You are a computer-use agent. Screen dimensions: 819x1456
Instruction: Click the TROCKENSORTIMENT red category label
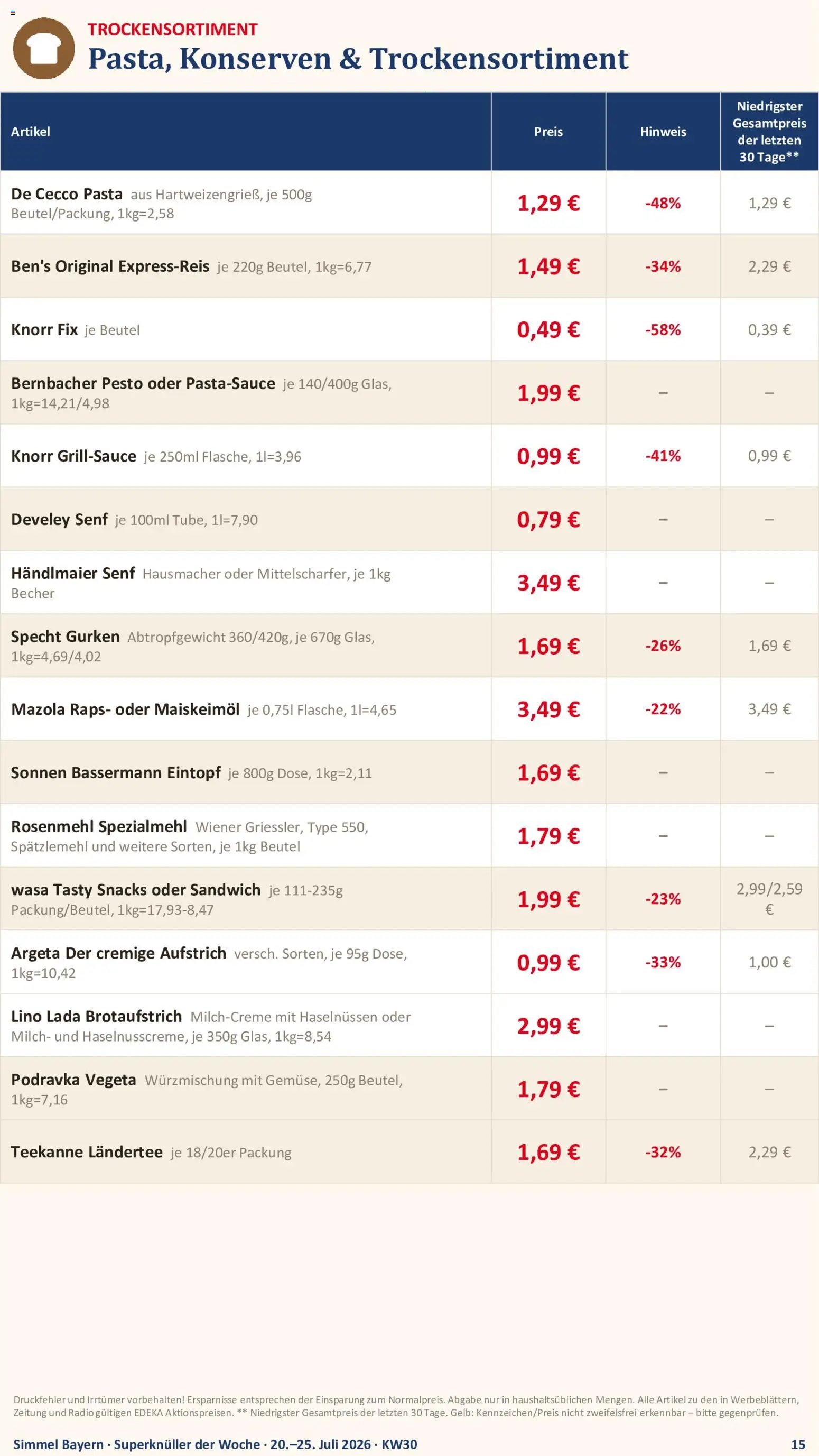click(172, 30)
